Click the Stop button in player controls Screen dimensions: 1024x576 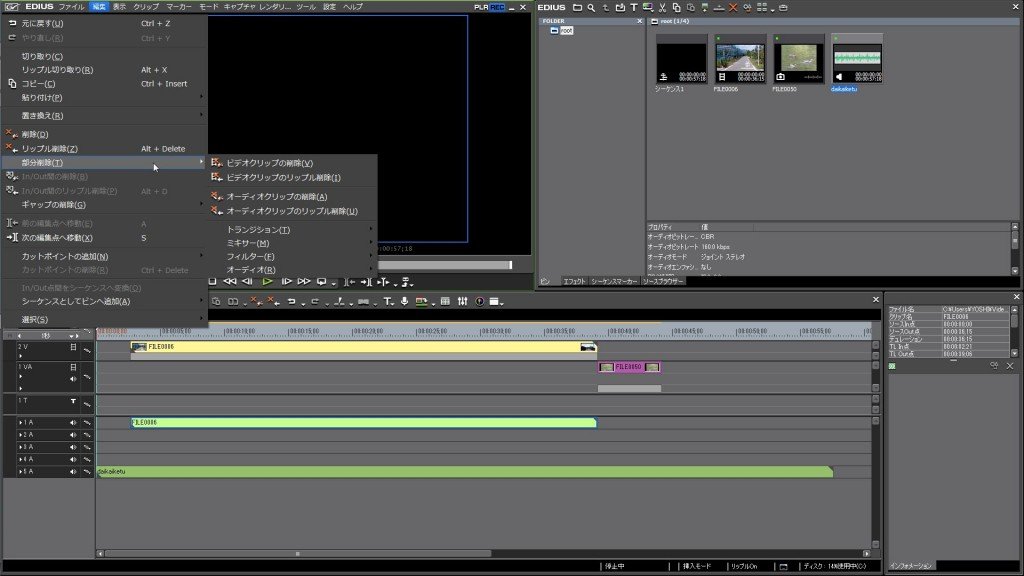point(212,281)
